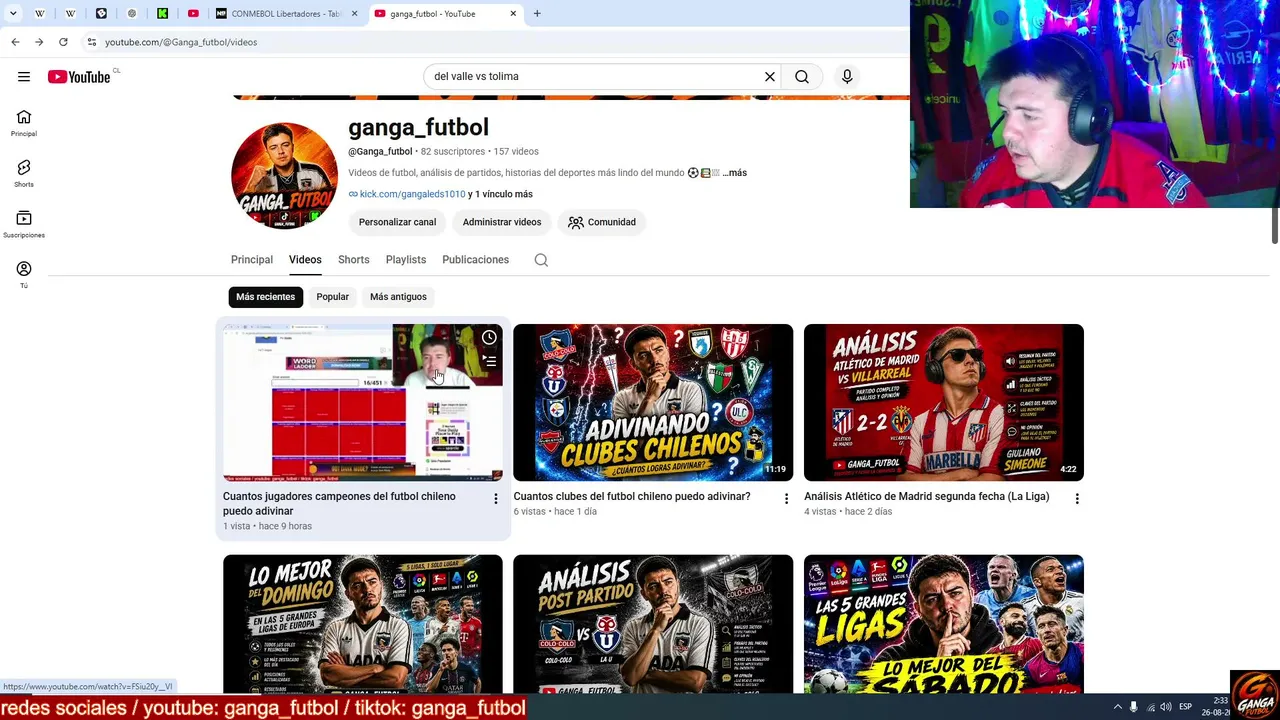
Task: Go back in the browser
Action: tap(15, 42)
